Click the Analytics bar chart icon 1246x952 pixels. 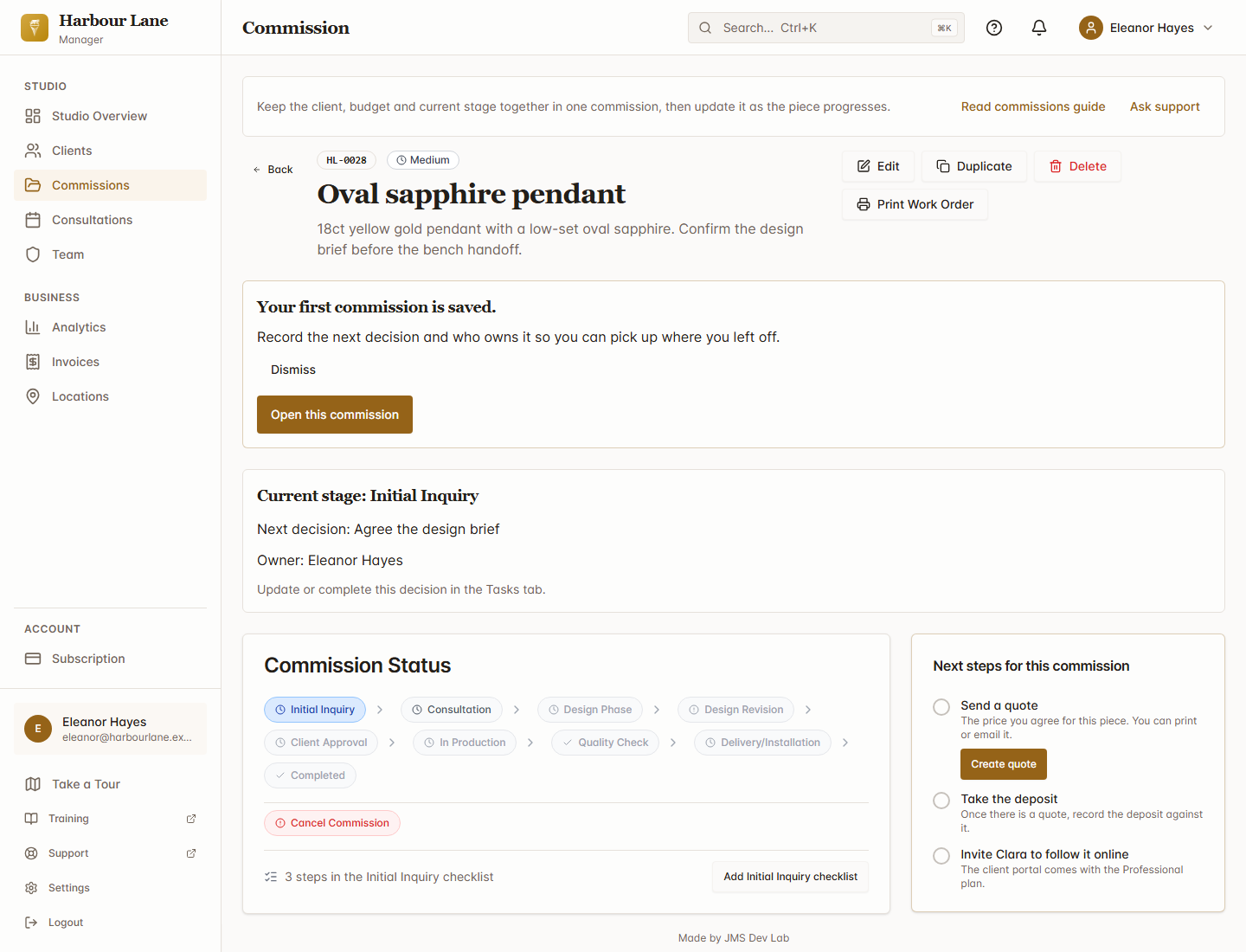[33, 327]
